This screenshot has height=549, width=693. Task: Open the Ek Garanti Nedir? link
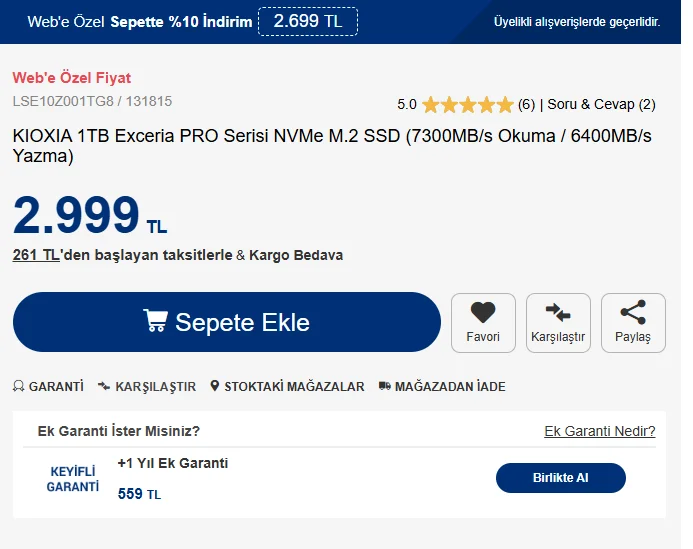(x=599, y=431)
